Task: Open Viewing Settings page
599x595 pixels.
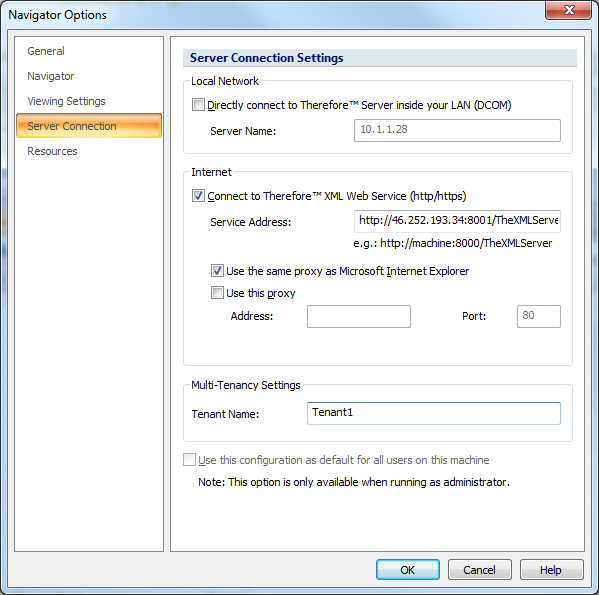Action: tap(66, 101)
